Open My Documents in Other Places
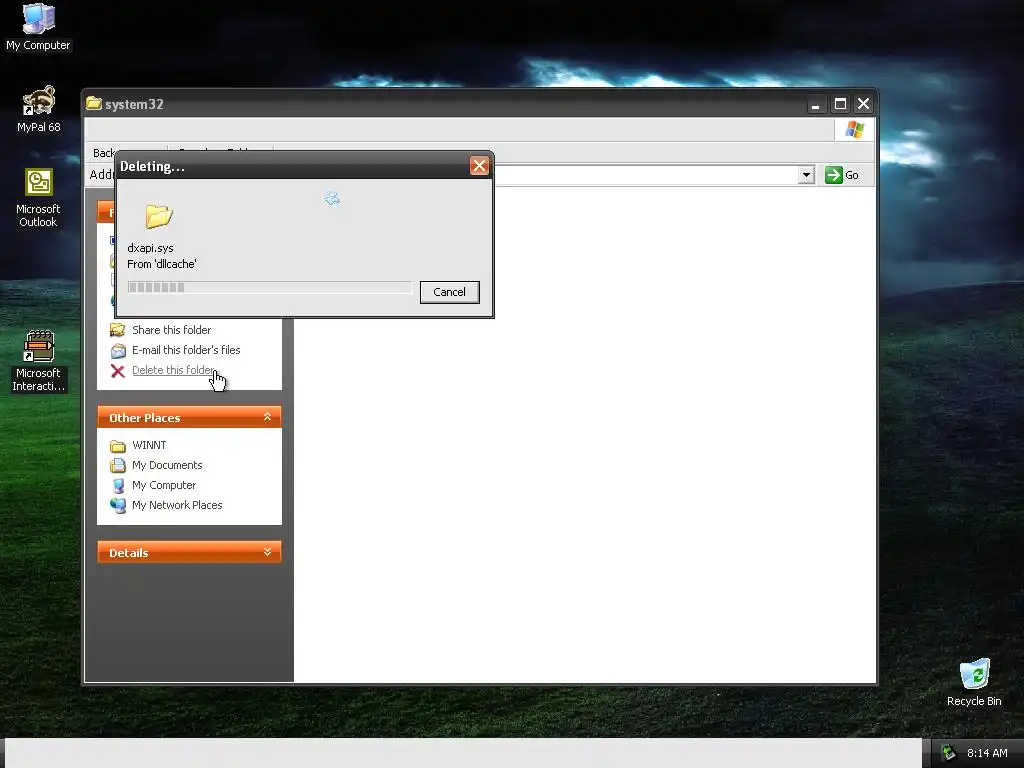The width and height of the screenshot is (1024, 768). coord(167,465)
